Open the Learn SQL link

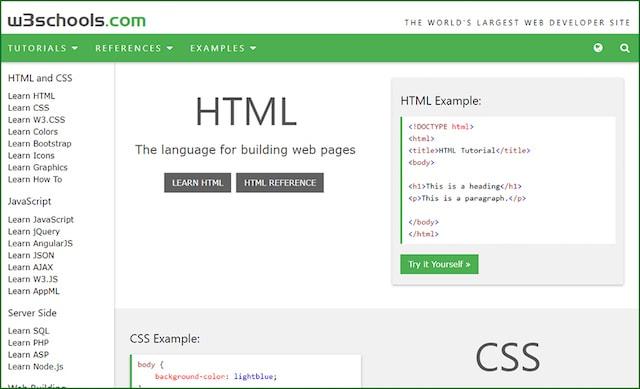click(29, 331)
